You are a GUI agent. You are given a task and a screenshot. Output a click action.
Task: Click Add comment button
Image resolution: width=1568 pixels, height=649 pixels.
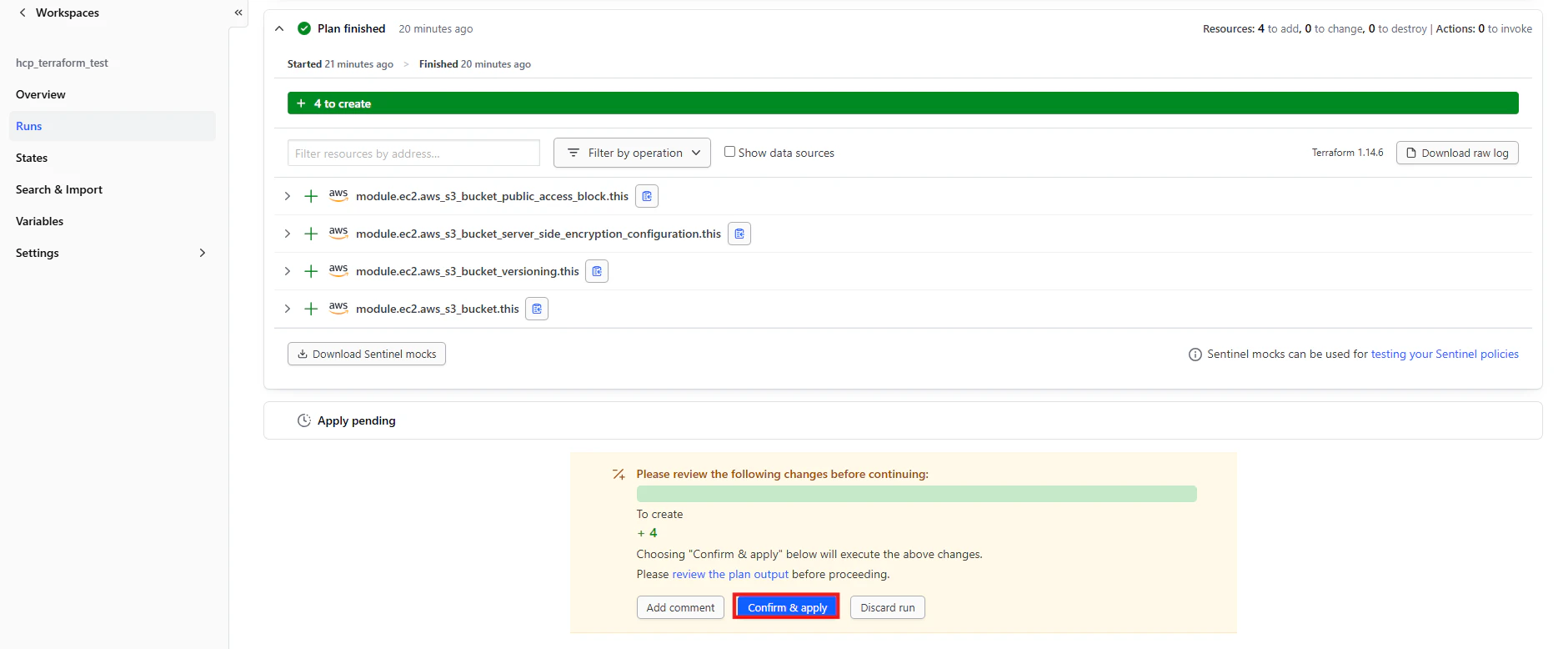[680, 607]
